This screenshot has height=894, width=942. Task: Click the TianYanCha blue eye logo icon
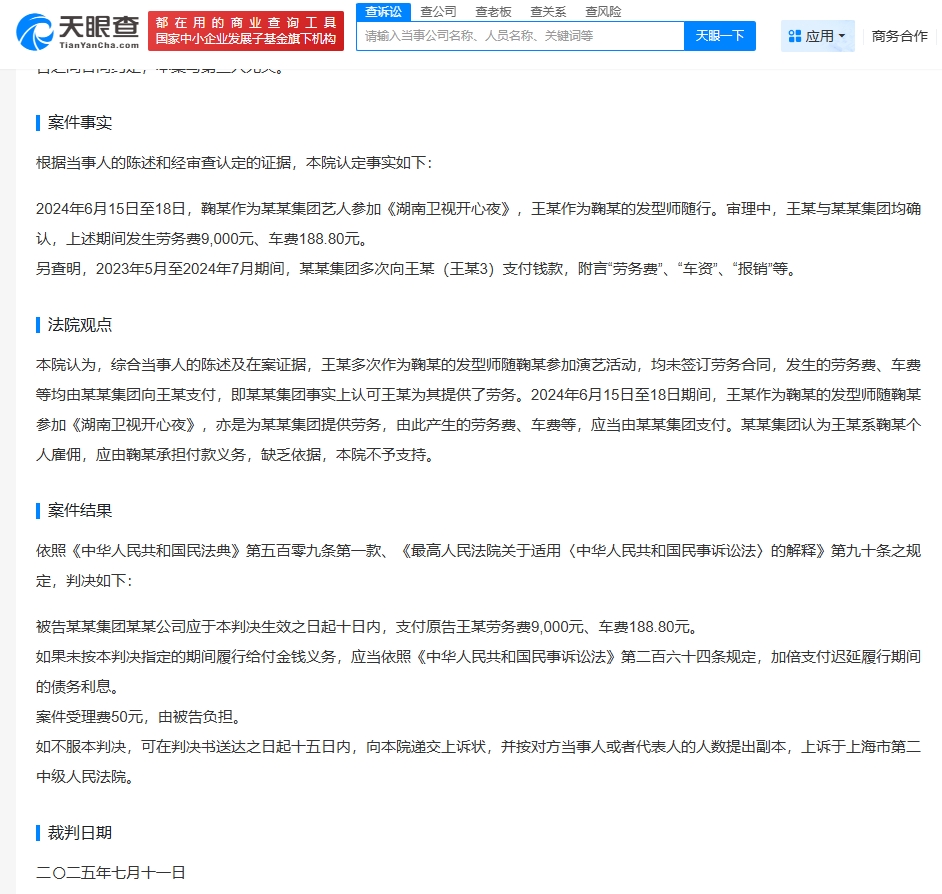35,32
